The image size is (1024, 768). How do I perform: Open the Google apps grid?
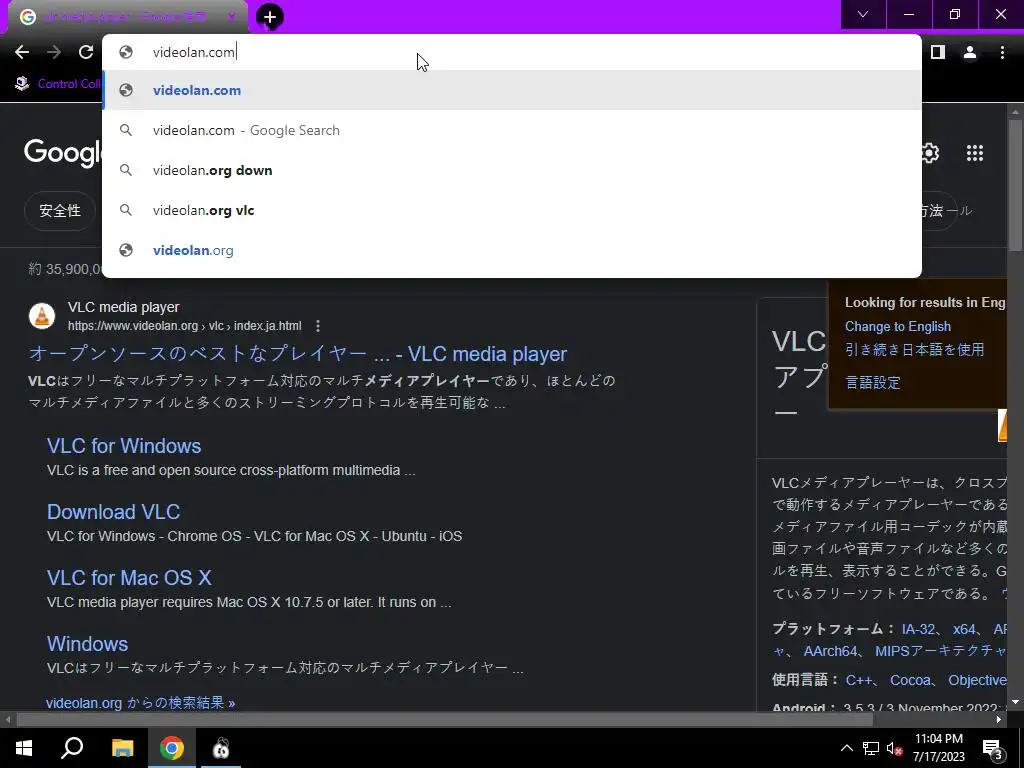[974, 153]
